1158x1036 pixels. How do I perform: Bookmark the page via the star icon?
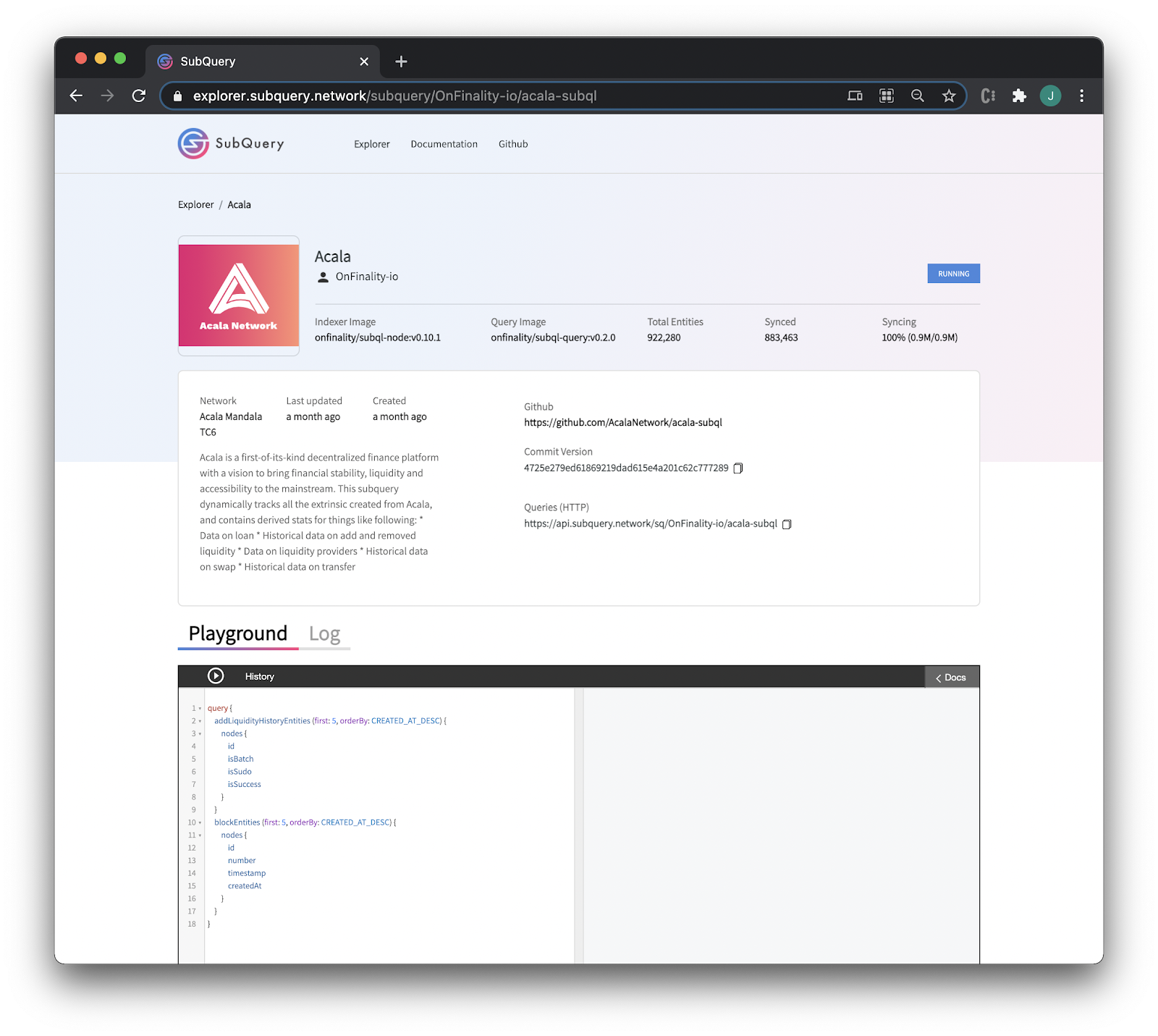(948, 95)
